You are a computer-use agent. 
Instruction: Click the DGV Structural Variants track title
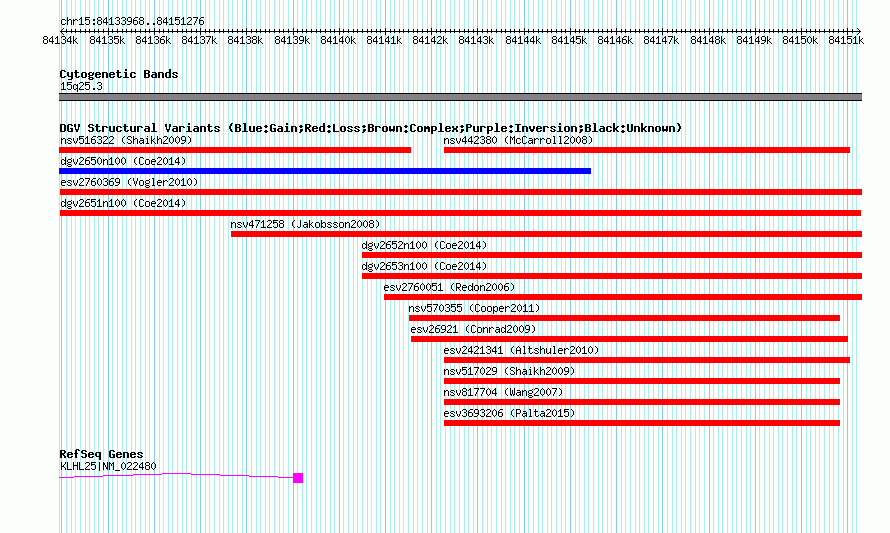370,128
